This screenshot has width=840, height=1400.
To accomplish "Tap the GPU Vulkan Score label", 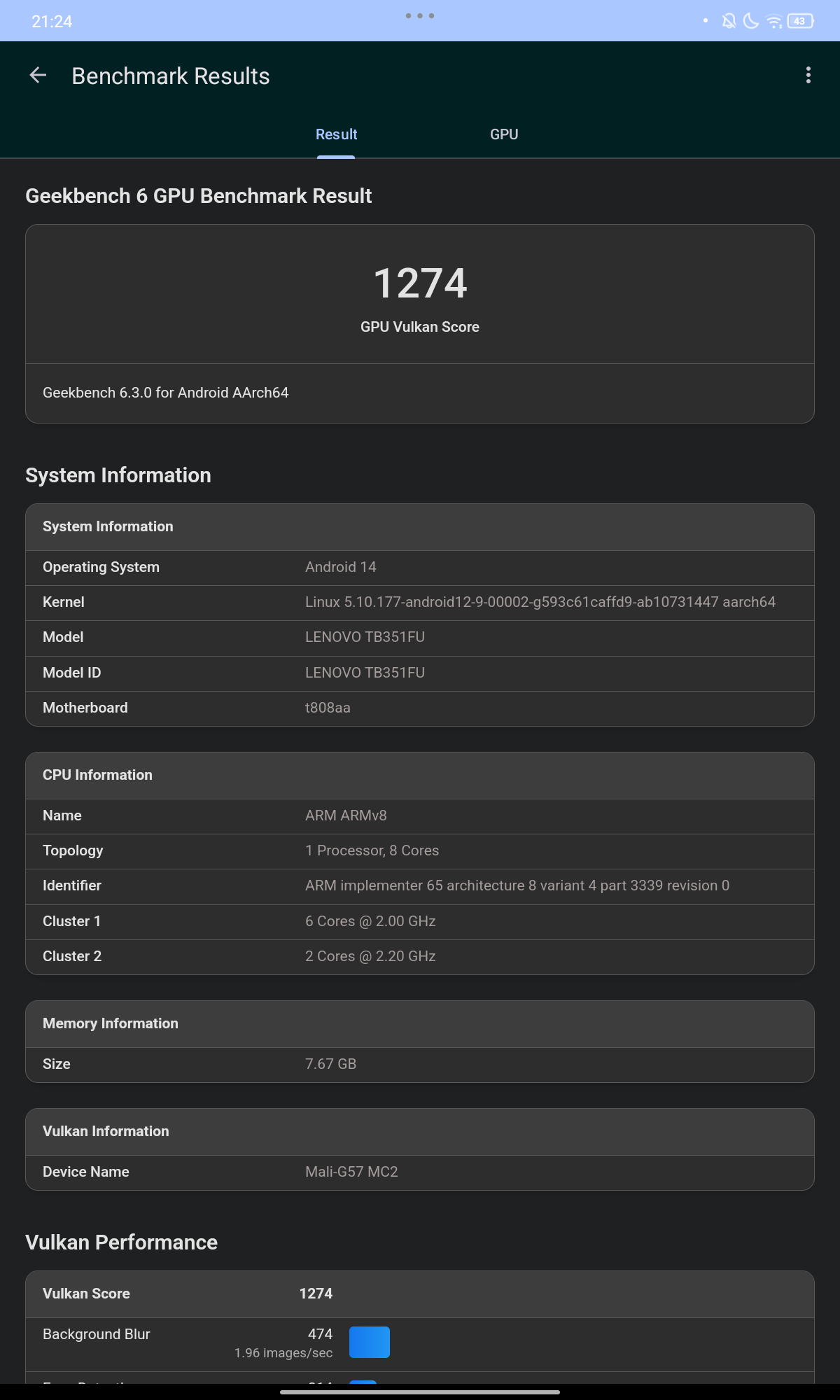I will [x=420, y=327].
